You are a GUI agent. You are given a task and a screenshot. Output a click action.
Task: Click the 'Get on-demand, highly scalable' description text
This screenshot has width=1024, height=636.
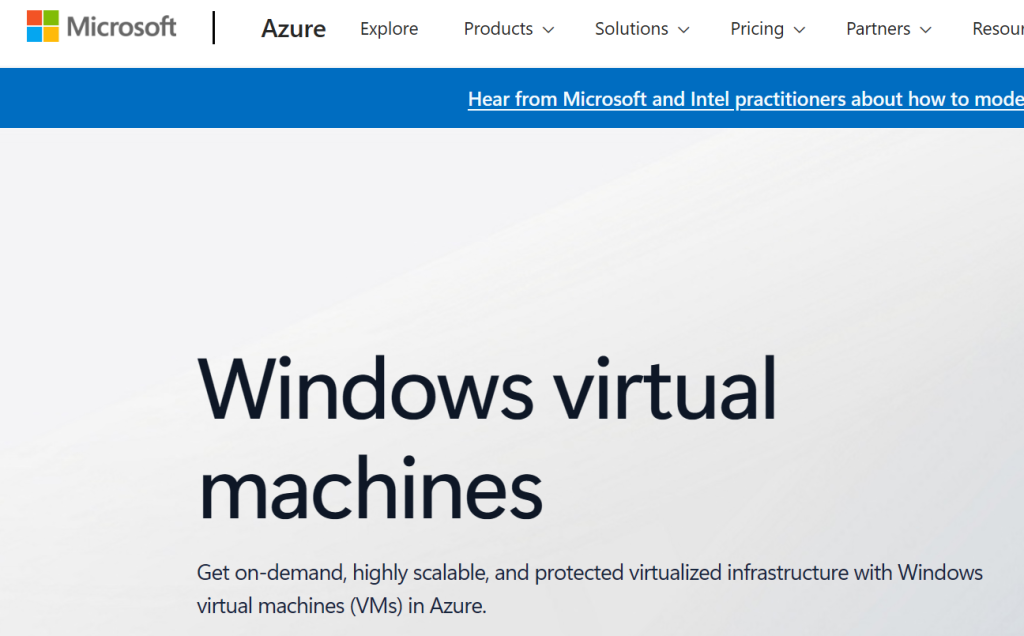point(590,589)
